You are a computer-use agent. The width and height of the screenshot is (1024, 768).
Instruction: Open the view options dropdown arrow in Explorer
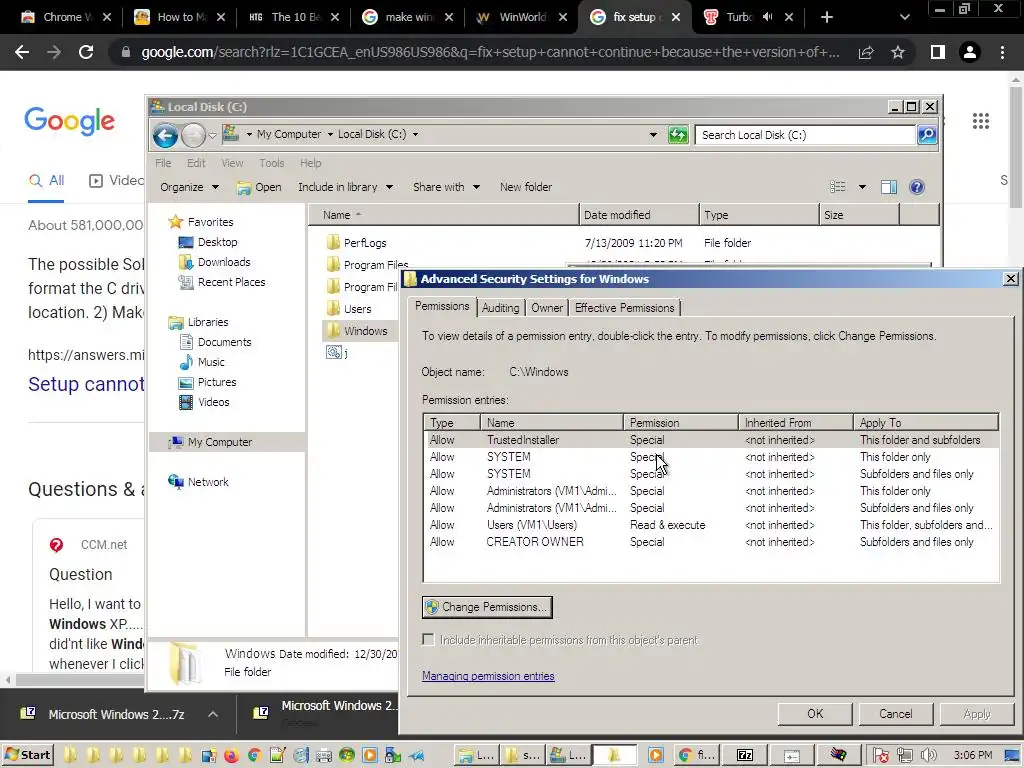862,187
